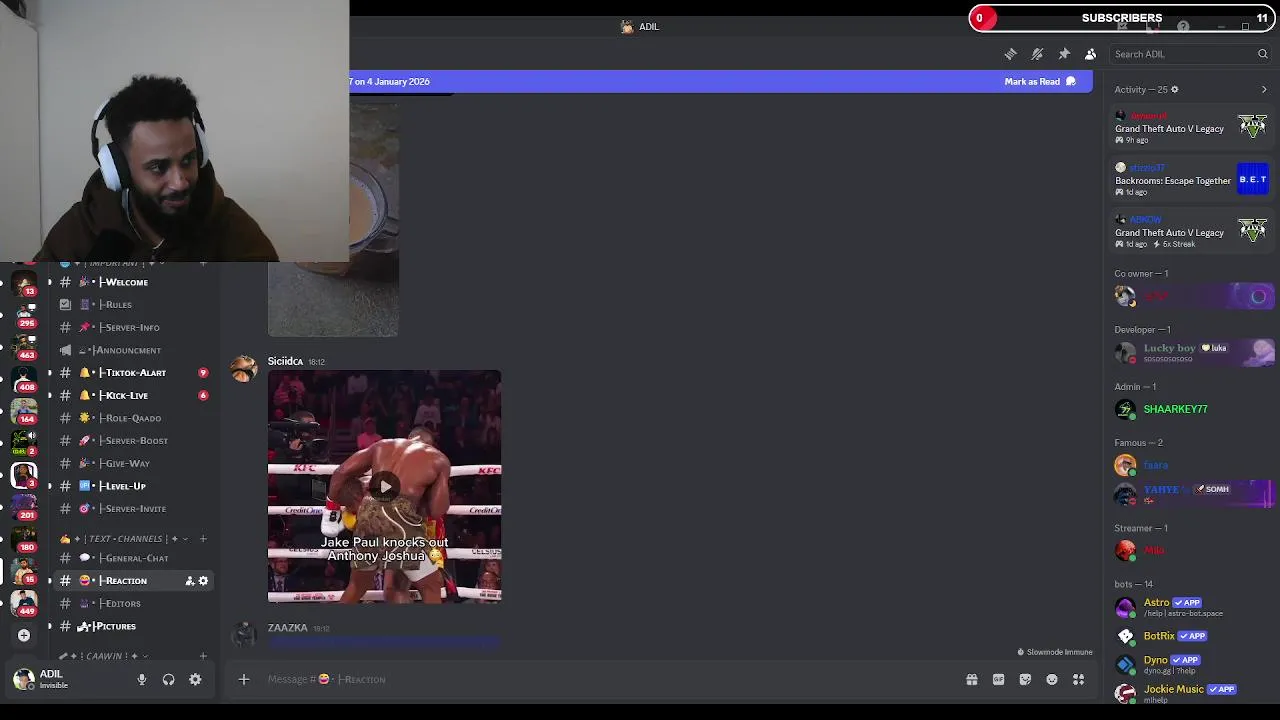Open the Welcome channel
1280x720 pixels.
tap(133, 282)
